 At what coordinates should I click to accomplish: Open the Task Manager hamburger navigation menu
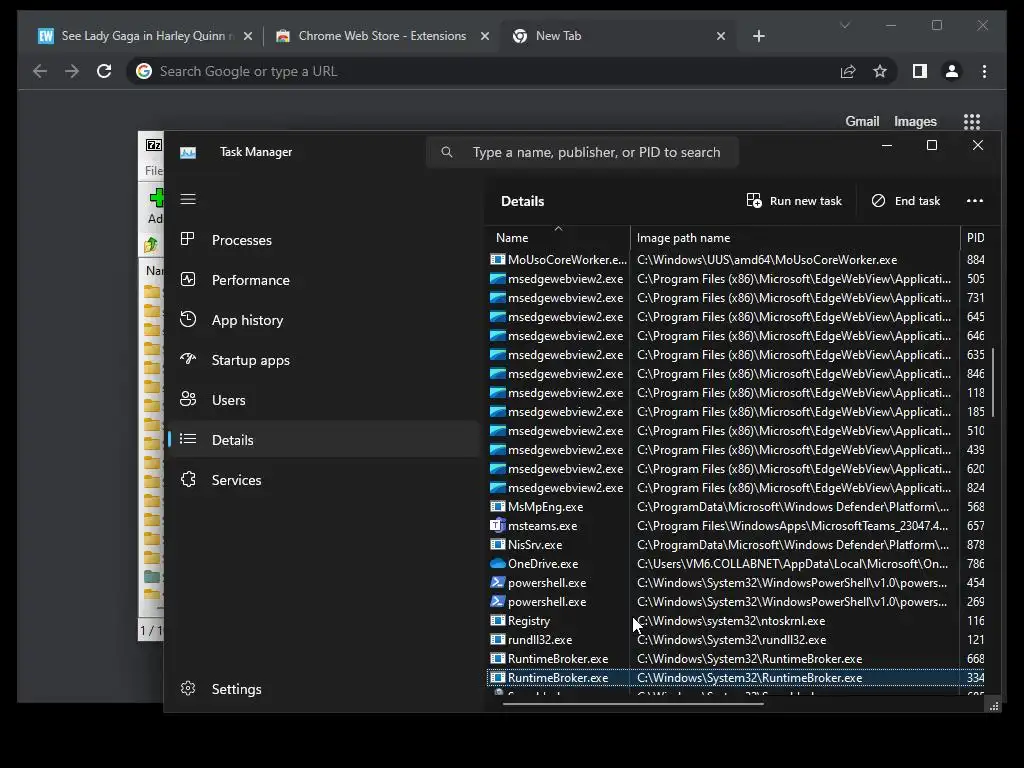click(188, 199)
